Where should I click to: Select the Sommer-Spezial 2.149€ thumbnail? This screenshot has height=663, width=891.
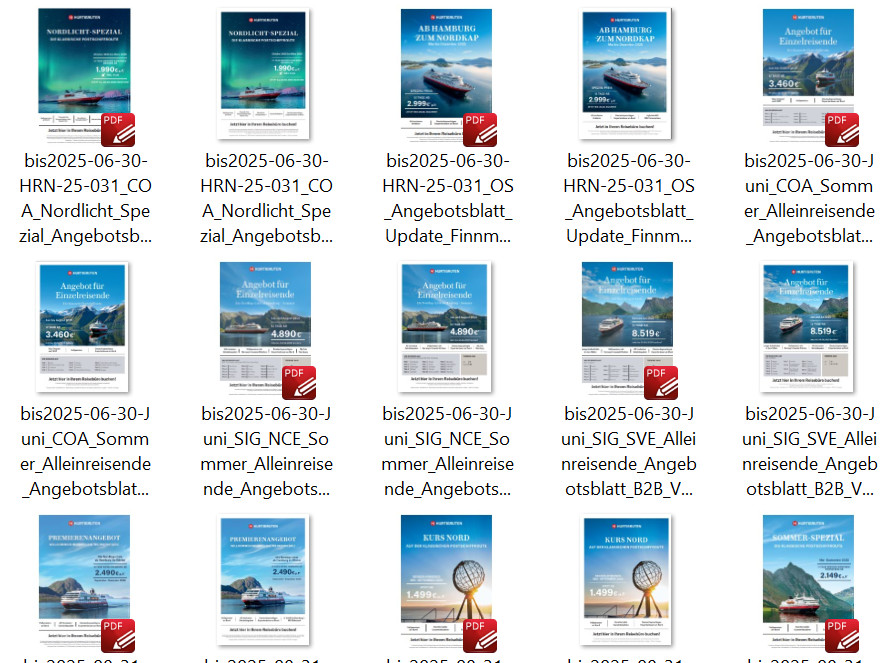(808, 581)
